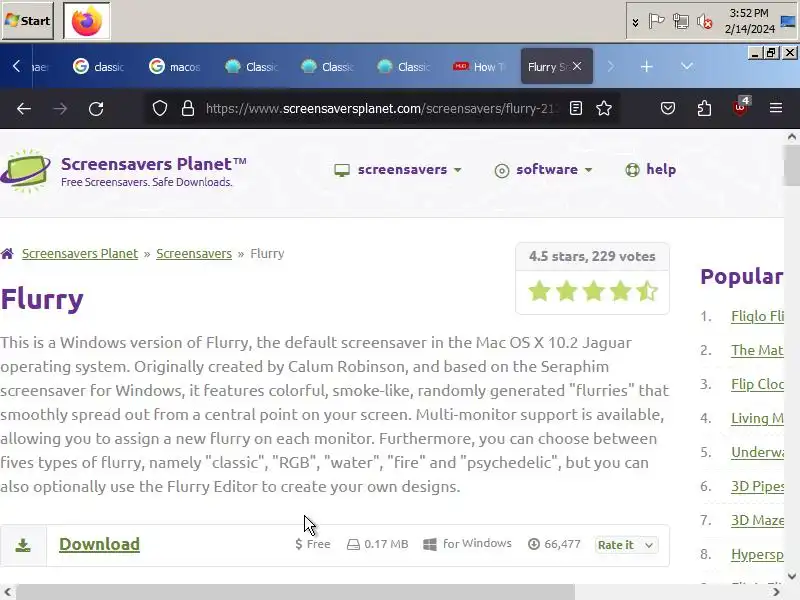Click the Download link
The height and width of the screenshot is (600, 800).
point(99,544)
